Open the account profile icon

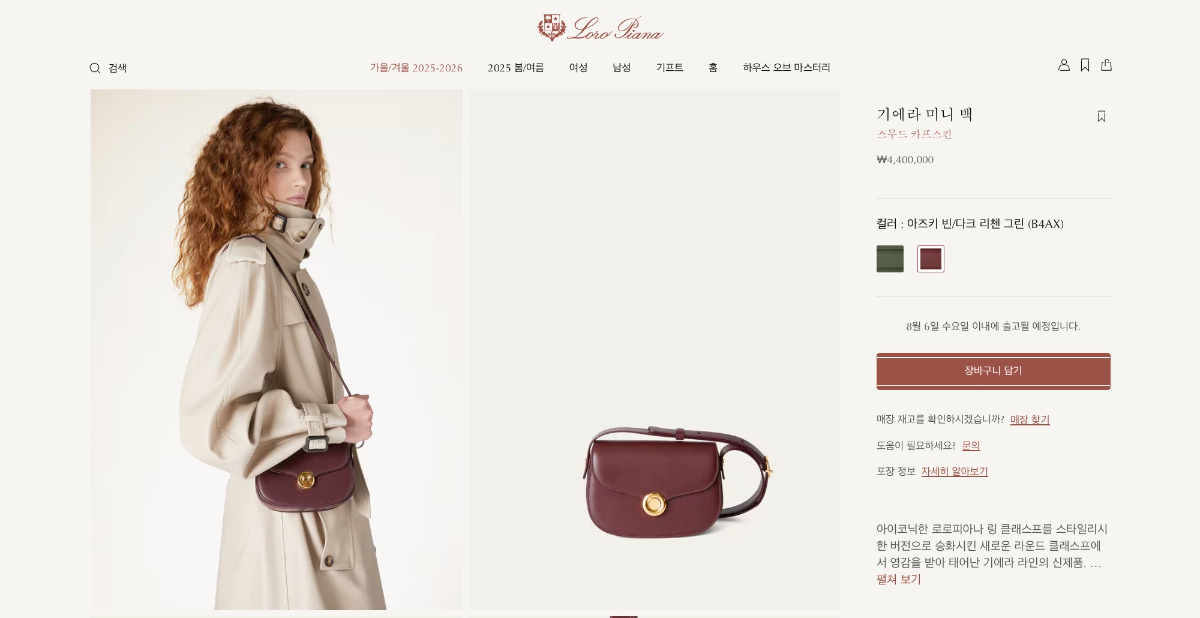point(1064,65)
